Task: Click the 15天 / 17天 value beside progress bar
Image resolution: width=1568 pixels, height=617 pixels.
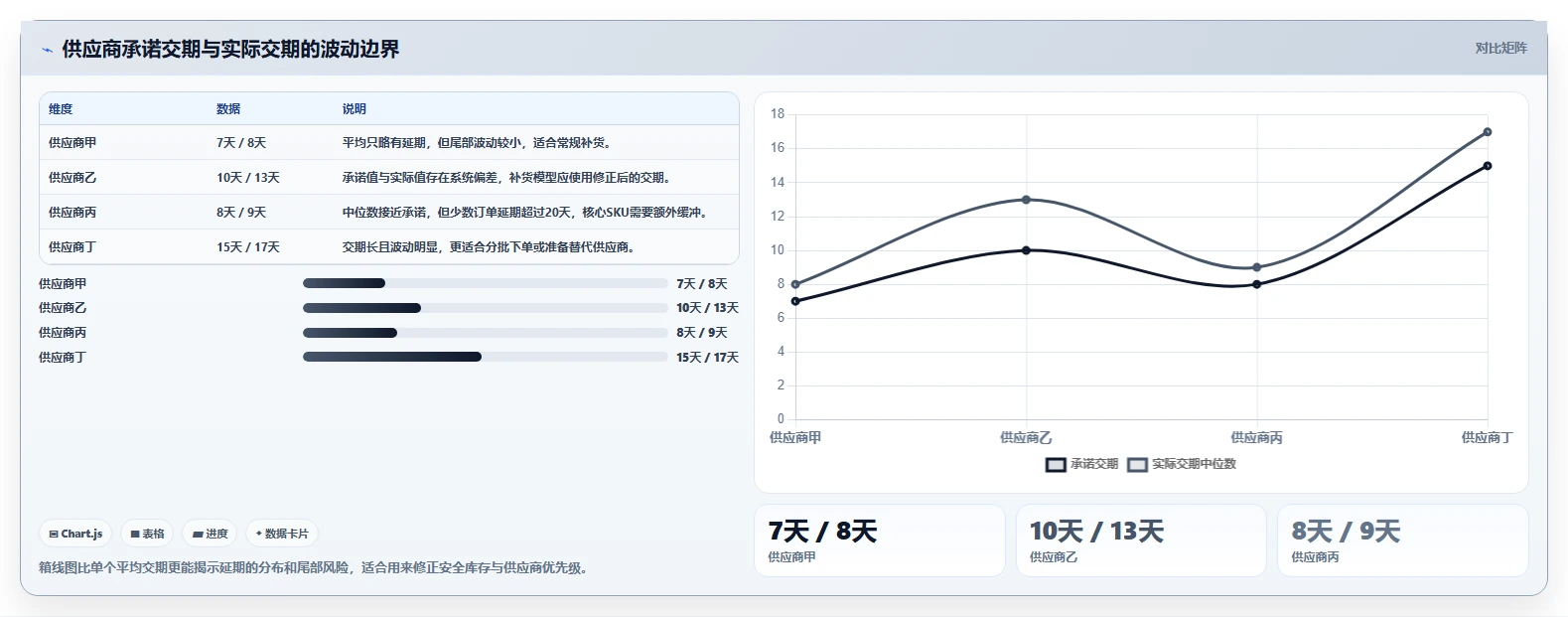Action: click(707, 358)
